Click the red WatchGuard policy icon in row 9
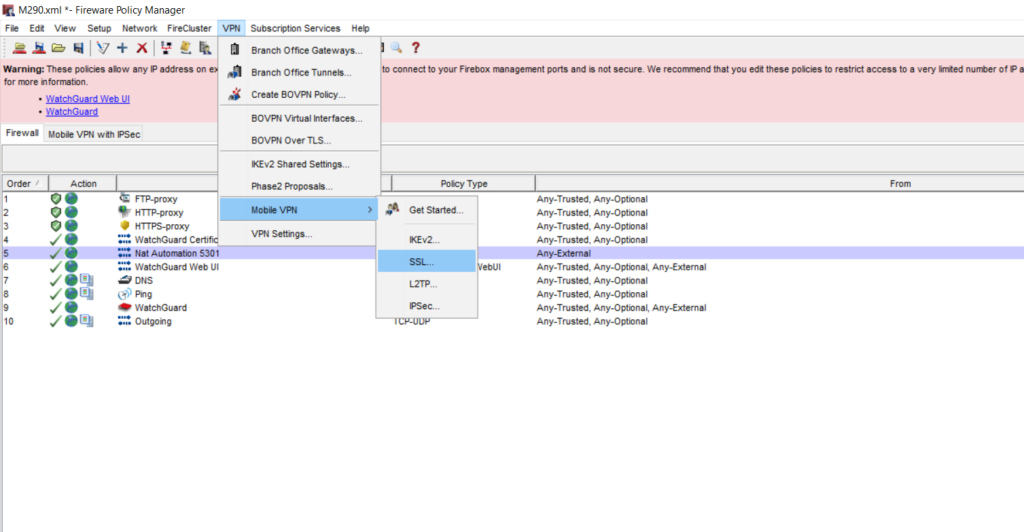Image resolution: width=1024 pixels, height=532 pixels. [x=125, y=307]
